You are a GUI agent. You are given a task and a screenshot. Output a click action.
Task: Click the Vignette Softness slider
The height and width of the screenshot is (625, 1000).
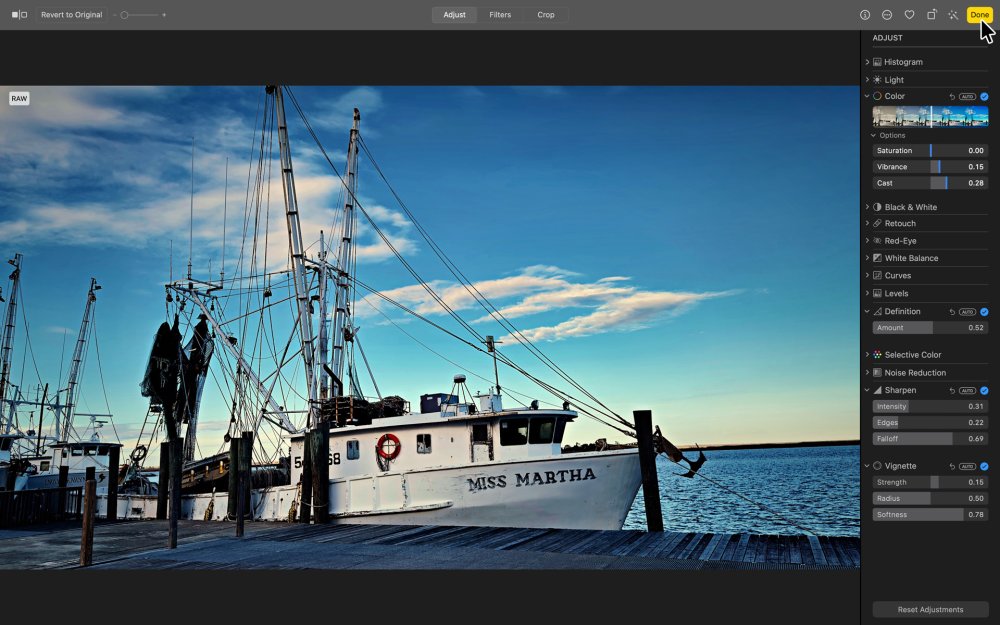(930, 515)
